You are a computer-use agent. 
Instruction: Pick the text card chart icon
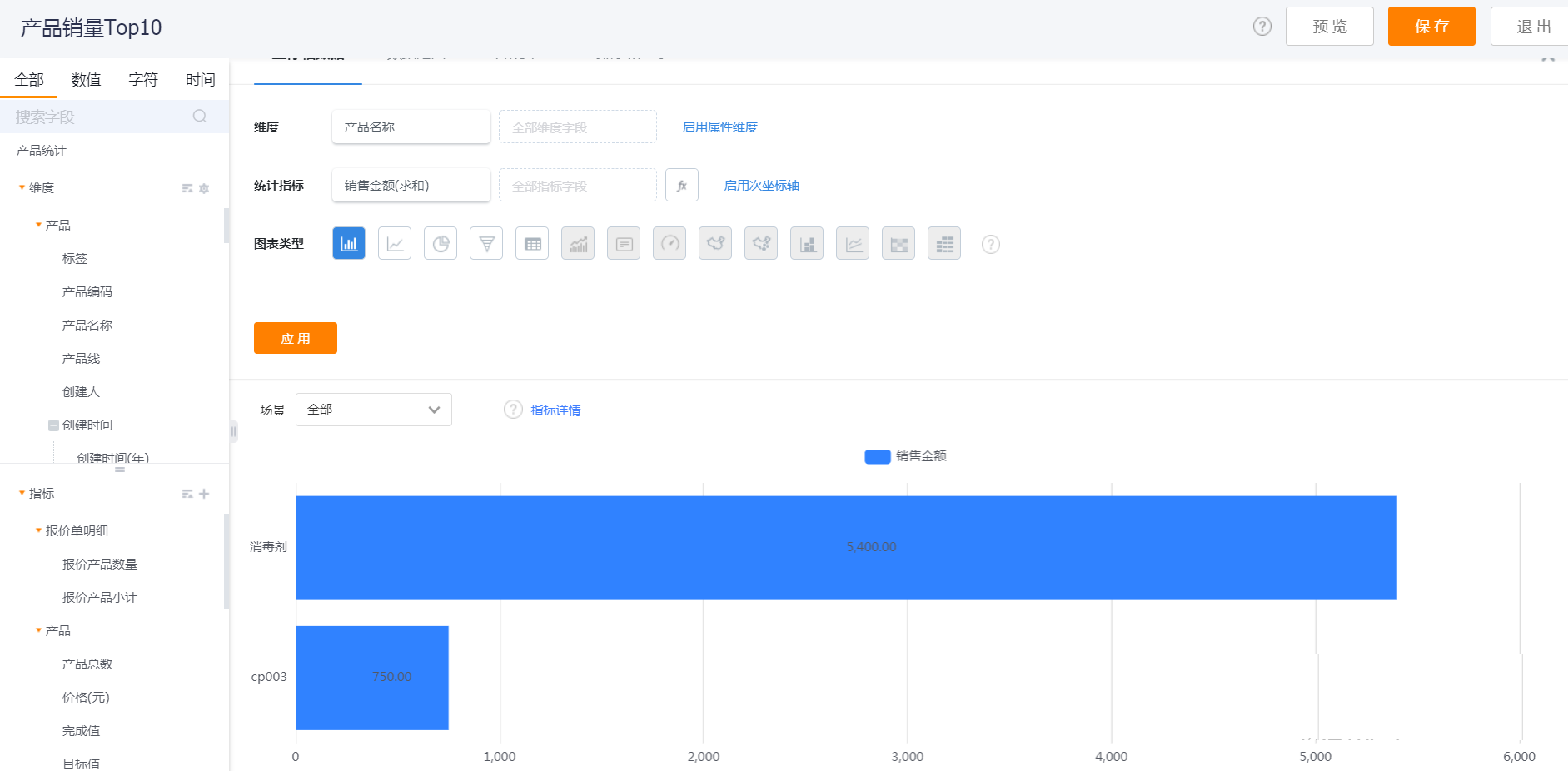tap(624, 243)
